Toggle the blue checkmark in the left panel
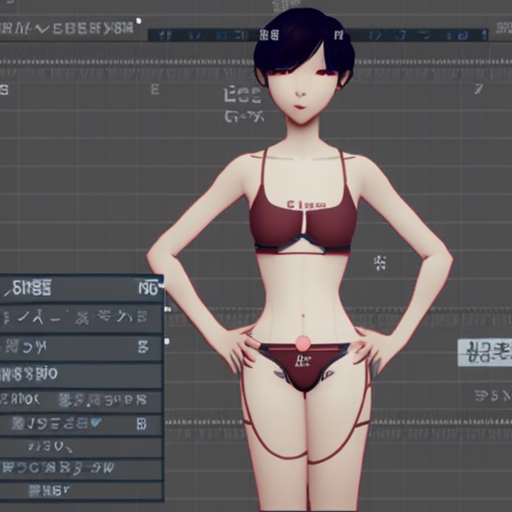Viewport: 512px width, 512px height. point(96,423)
